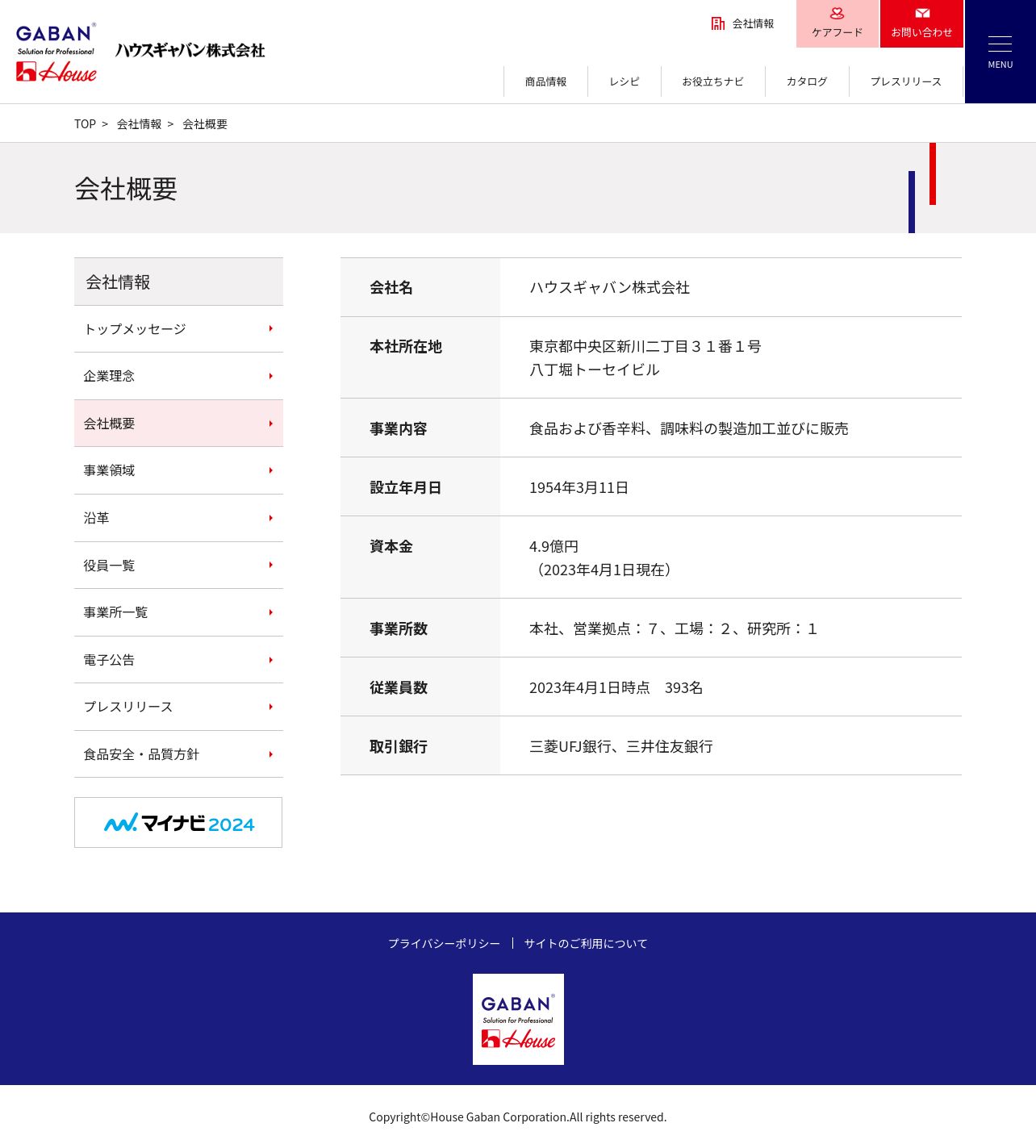Click the 事業内容 row label

399,428
